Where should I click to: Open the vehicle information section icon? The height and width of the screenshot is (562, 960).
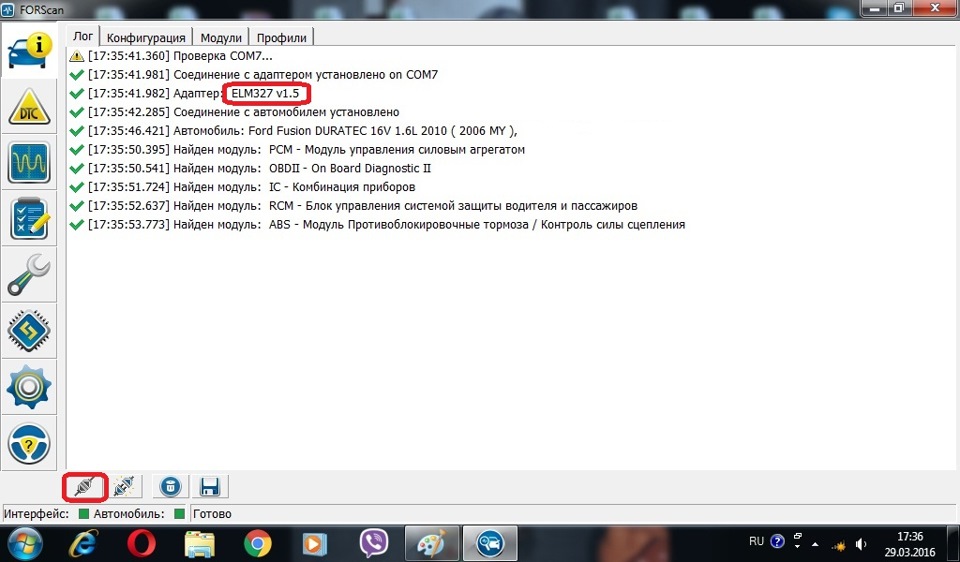[x=29, y=50]
